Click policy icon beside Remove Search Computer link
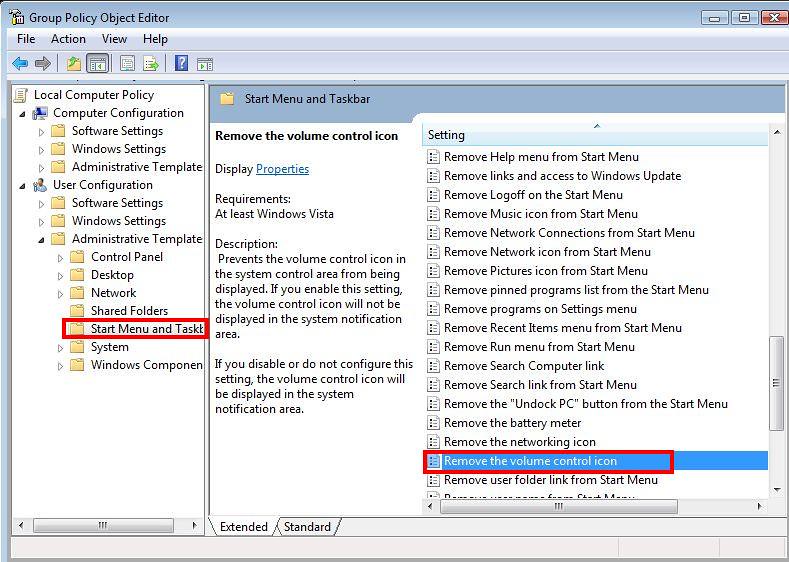Screen dimensions: 789x562 (x=433, y=366)
